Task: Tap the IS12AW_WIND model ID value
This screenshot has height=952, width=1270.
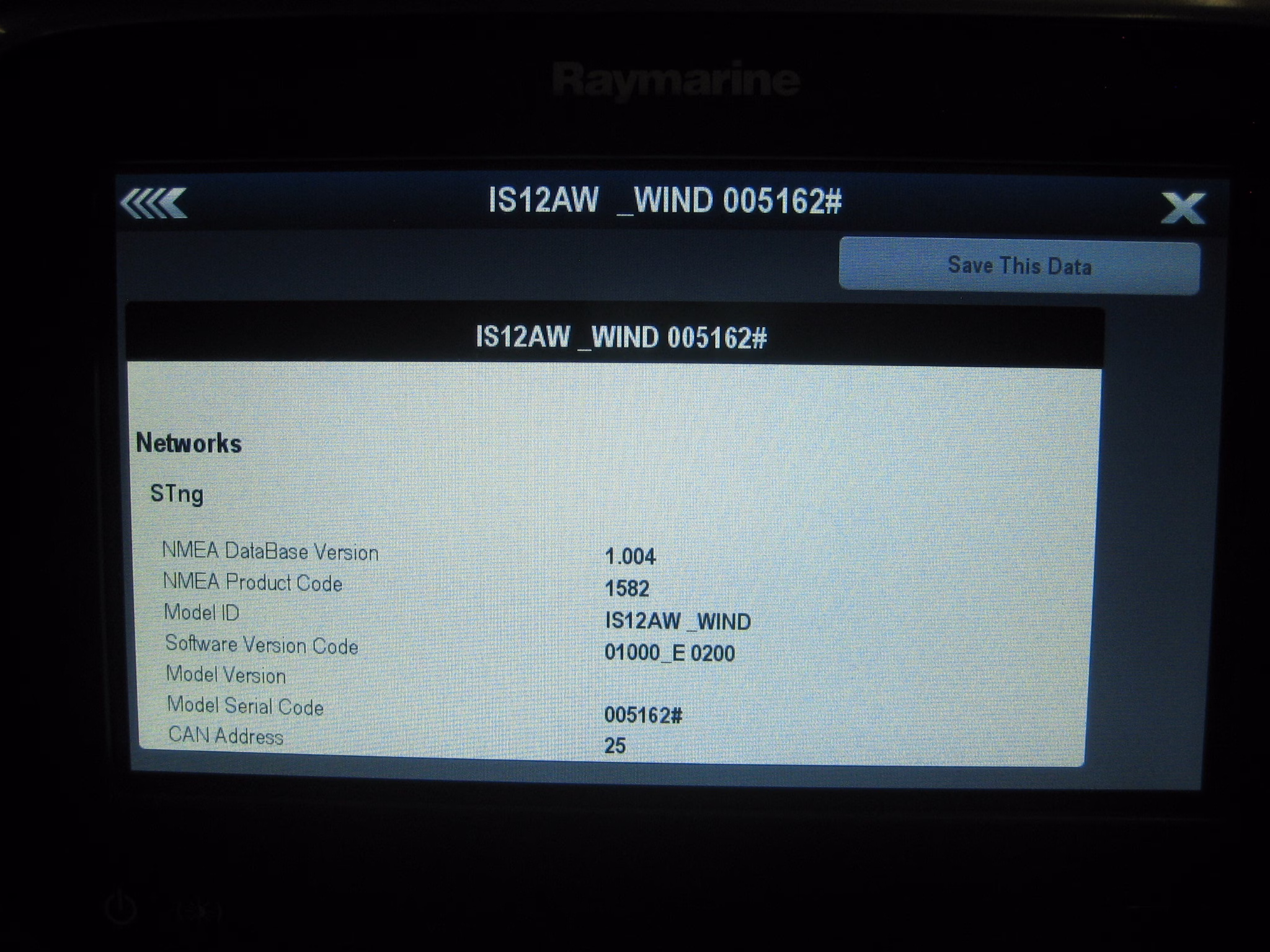Action: tap(677, 621)
